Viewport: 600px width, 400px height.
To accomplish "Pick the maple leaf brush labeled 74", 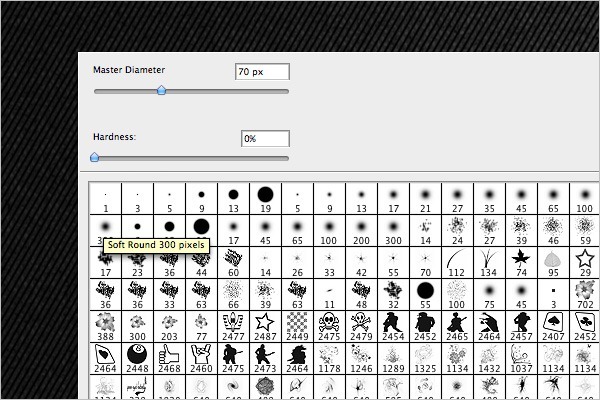I will point(521,263).
